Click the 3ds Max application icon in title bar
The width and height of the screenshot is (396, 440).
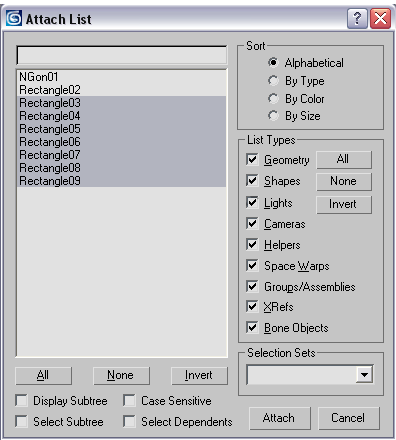[x=14, y=18]
